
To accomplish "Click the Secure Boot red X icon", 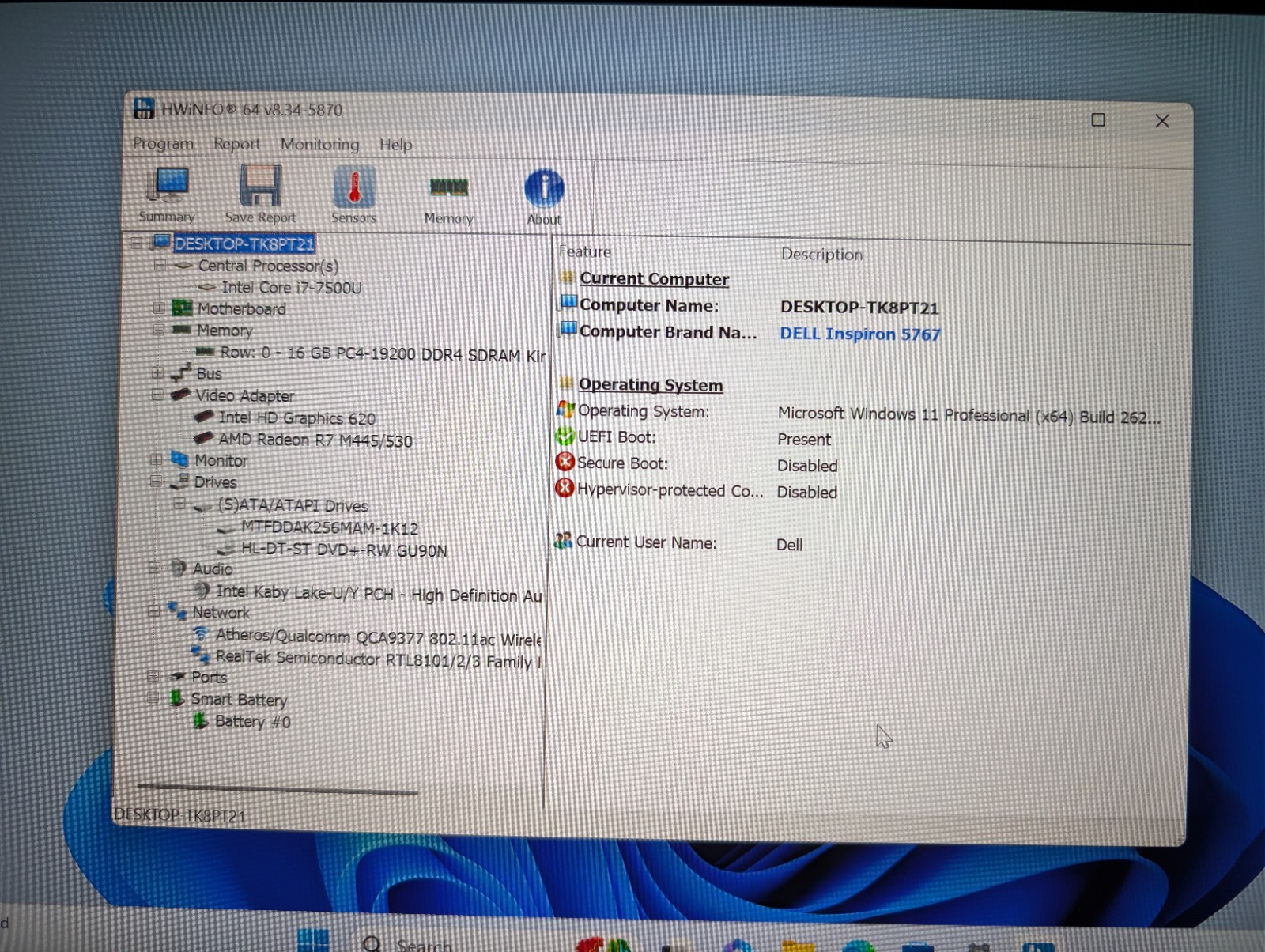I will [565, 462].
